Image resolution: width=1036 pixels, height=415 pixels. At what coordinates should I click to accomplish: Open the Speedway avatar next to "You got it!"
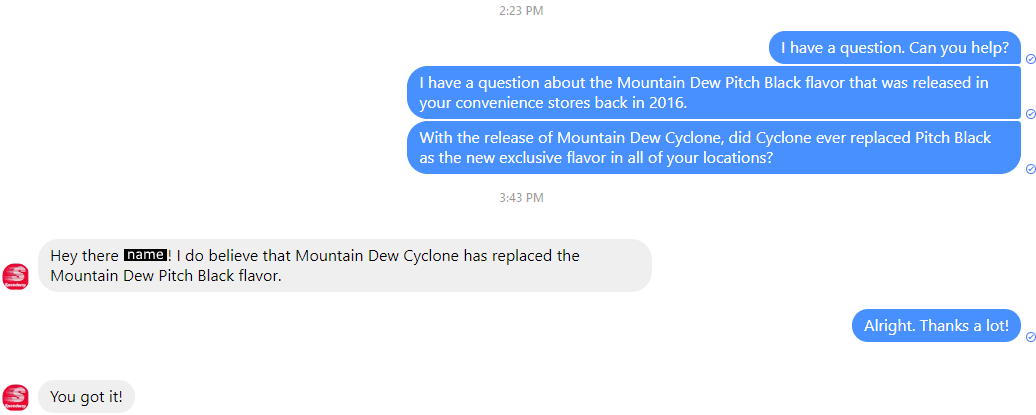coord(15,396)
